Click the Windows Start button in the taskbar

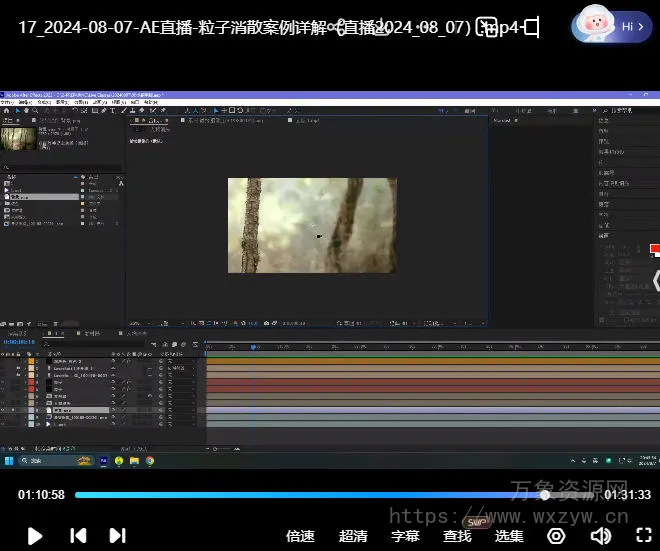coord(9,461)
